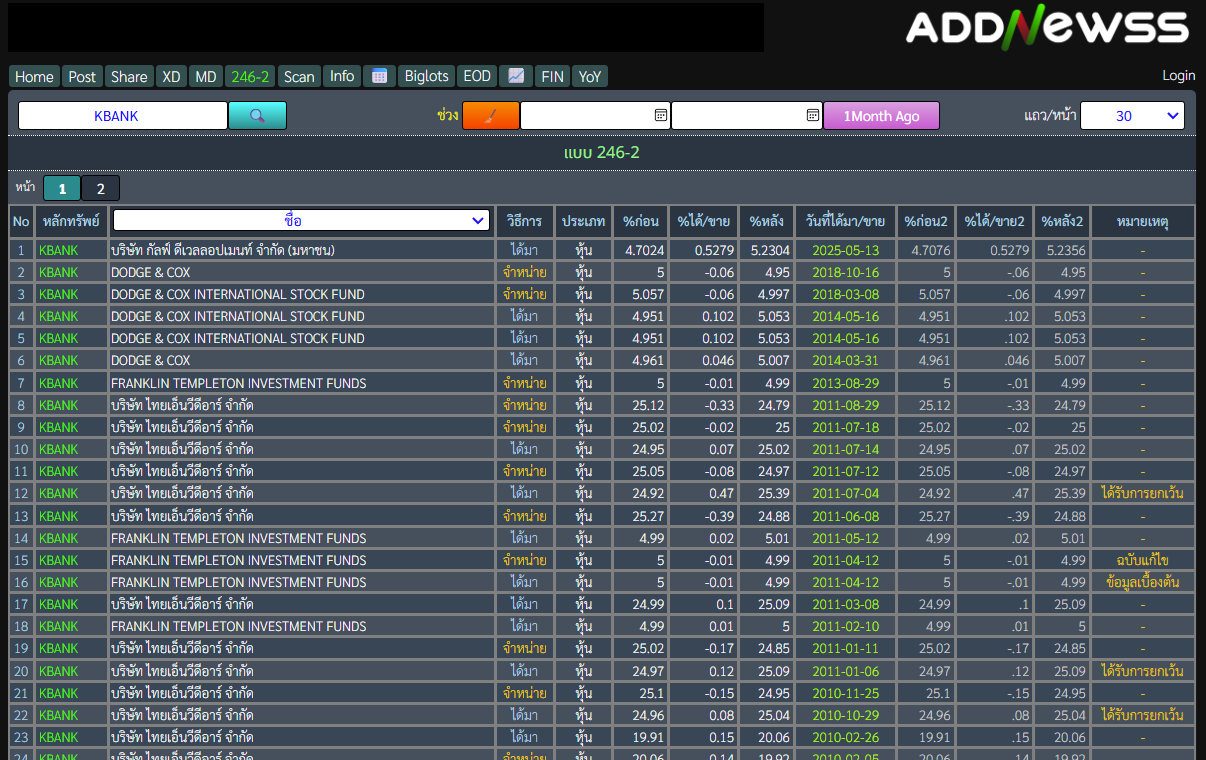Open the Share menu item
Screen dimensions: 1206x760
129,76
